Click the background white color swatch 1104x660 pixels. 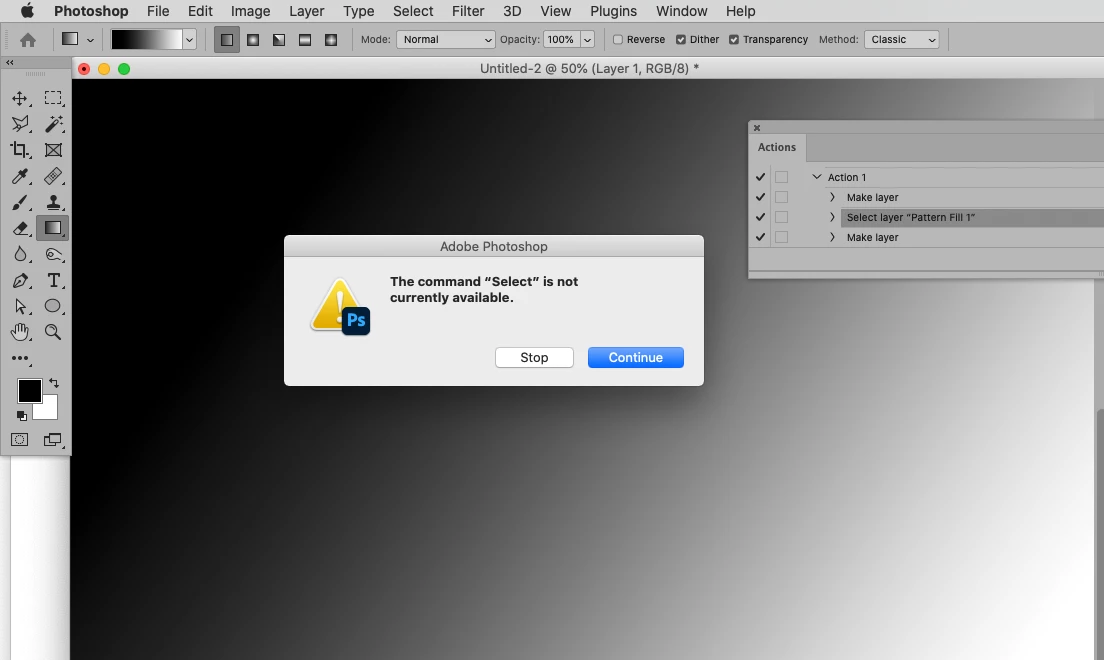pyautogui.click(x=48, y=409)
